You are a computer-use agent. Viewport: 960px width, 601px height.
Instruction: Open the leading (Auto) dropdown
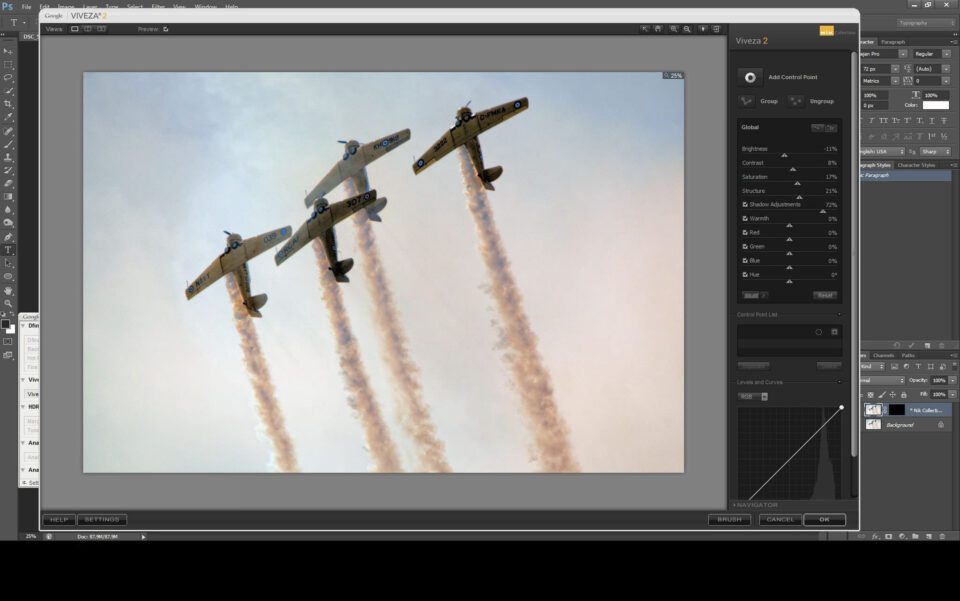point(946,69)
